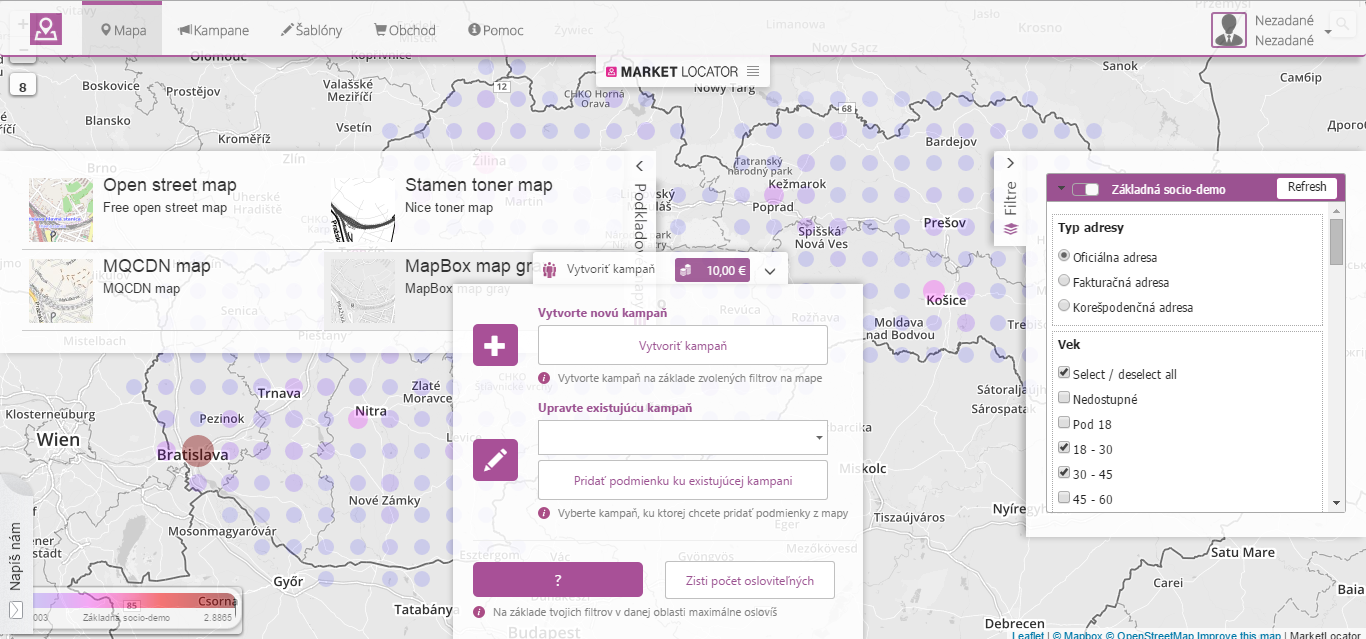Open the layers icon on the Filtre panel
Image resolution: width=1366 pixels, height=639 pixels.
coord(1011,228)
